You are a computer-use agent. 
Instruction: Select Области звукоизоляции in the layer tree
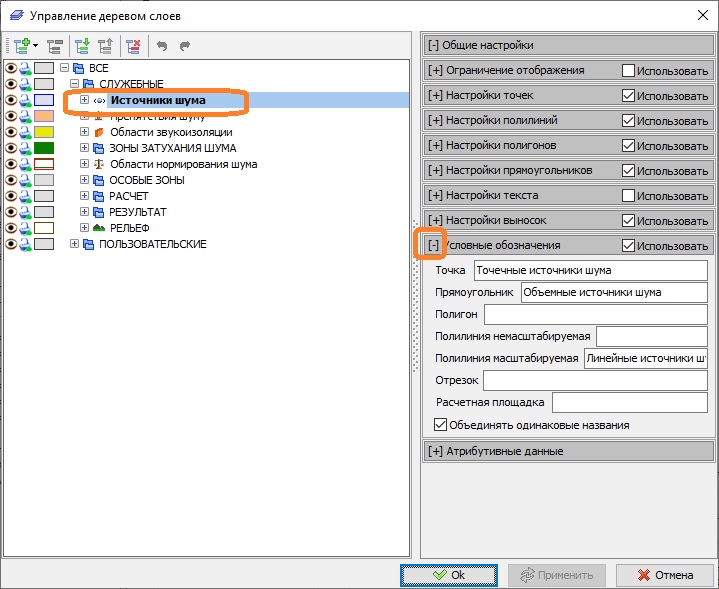tap(171, 132)
